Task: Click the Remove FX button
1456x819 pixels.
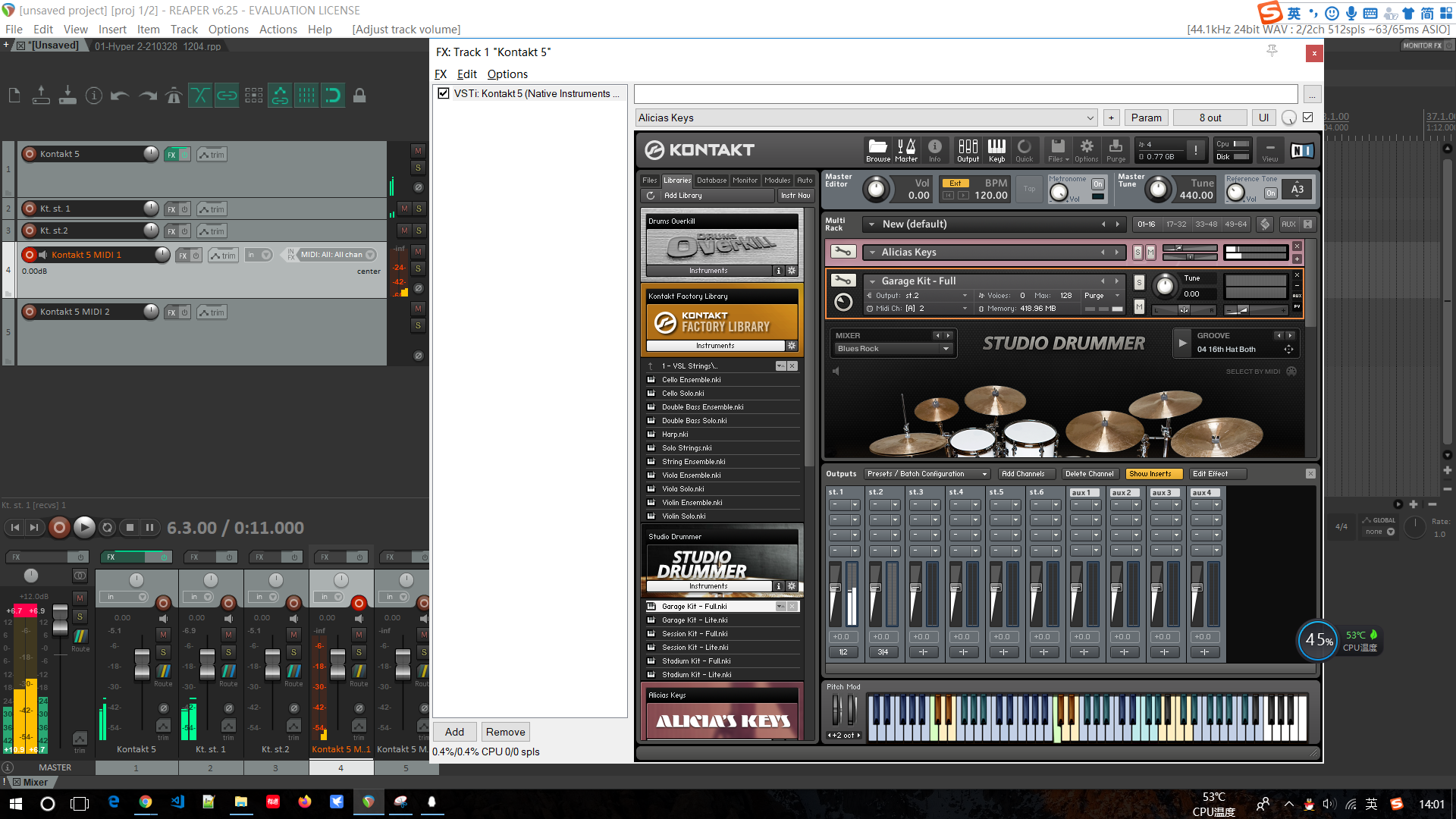Action: (505, 732)
